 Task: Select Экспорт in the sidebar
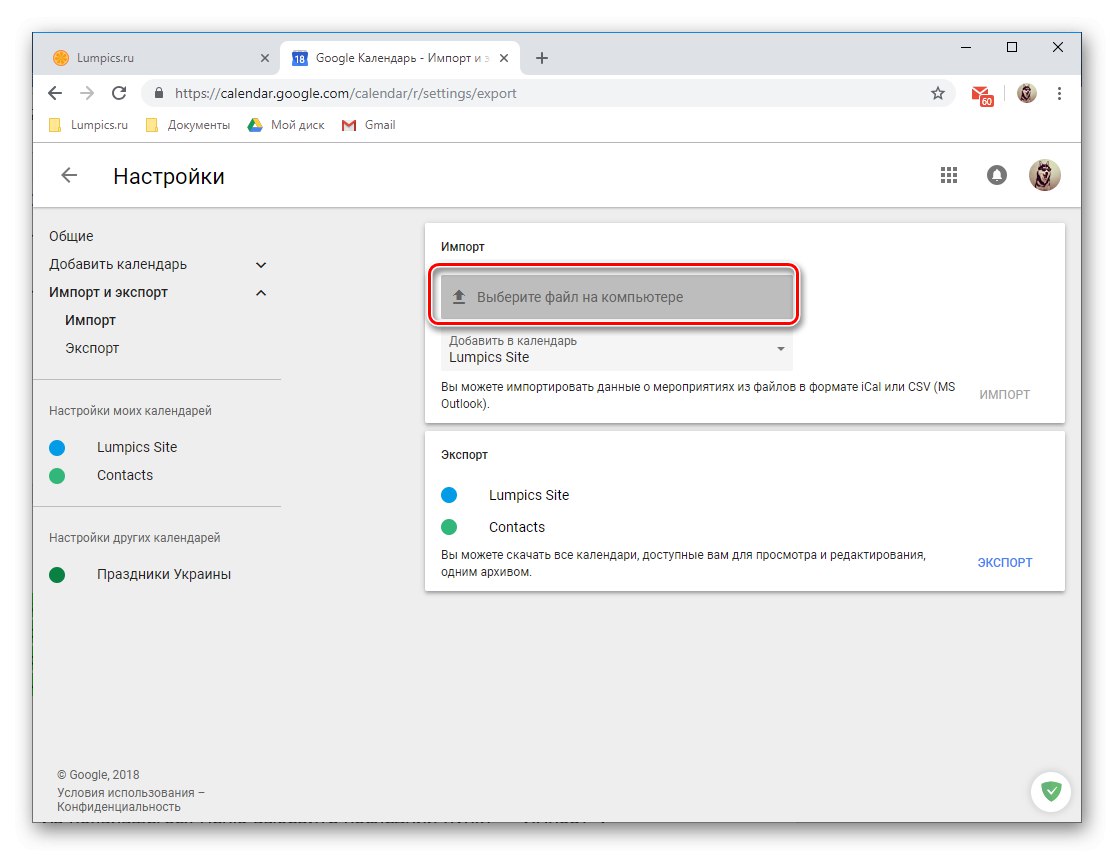(x=91, y=348)
